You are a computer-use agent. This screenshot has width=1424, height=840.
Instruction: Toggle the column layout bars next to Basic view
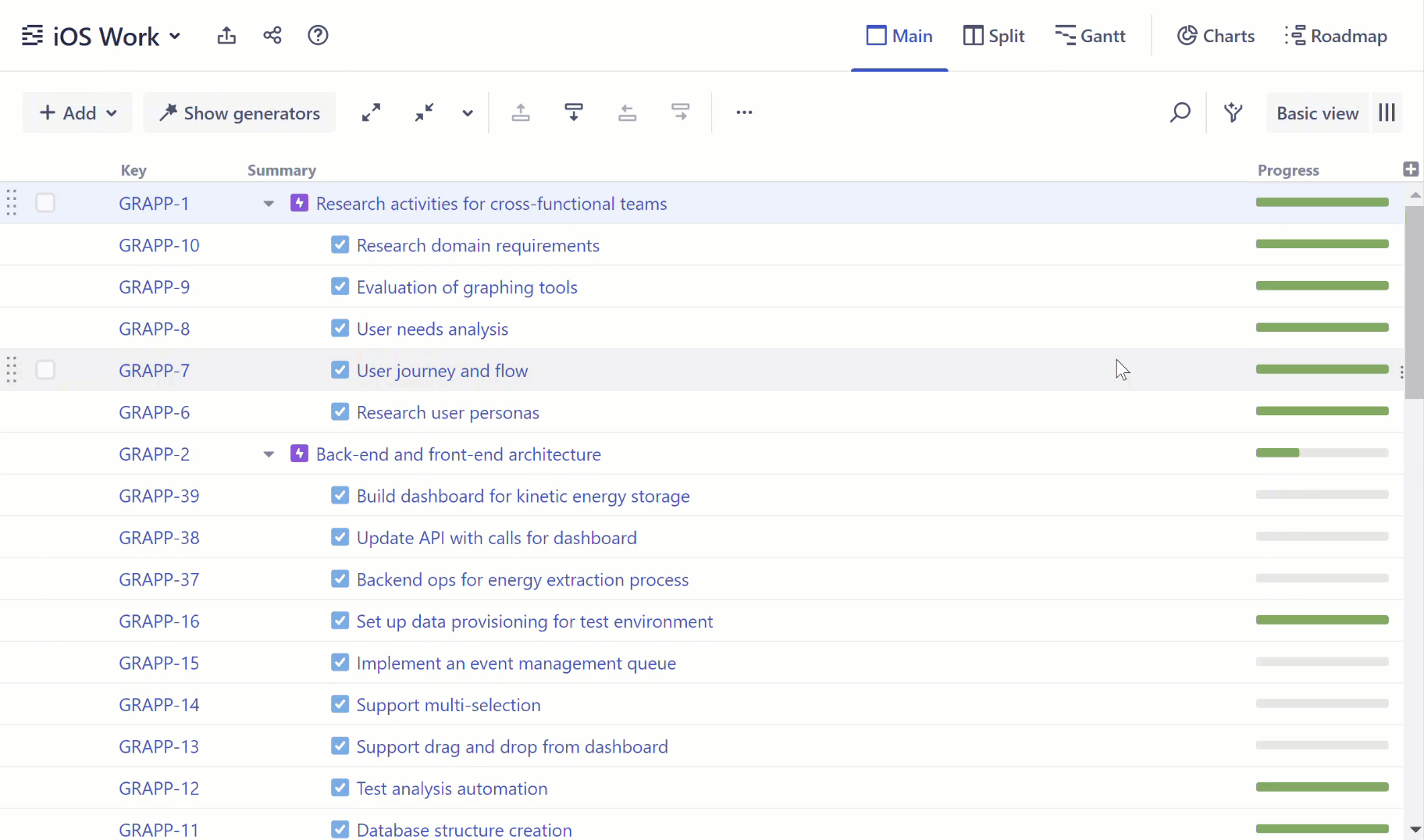(1387, 113)
